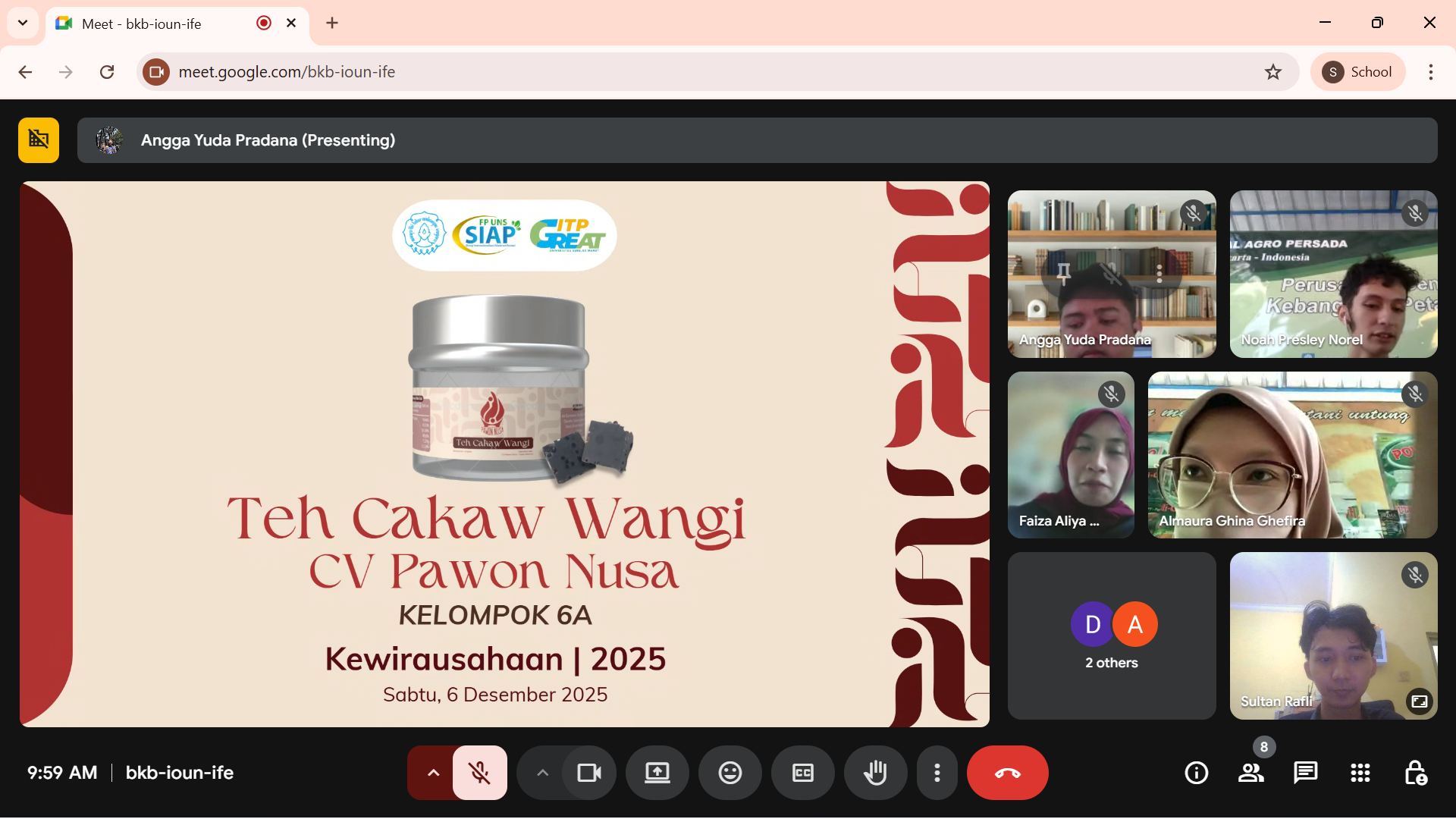1456x819 pixels.
Task: Expand audio settings chevron
Action: (x=433, y=773)
